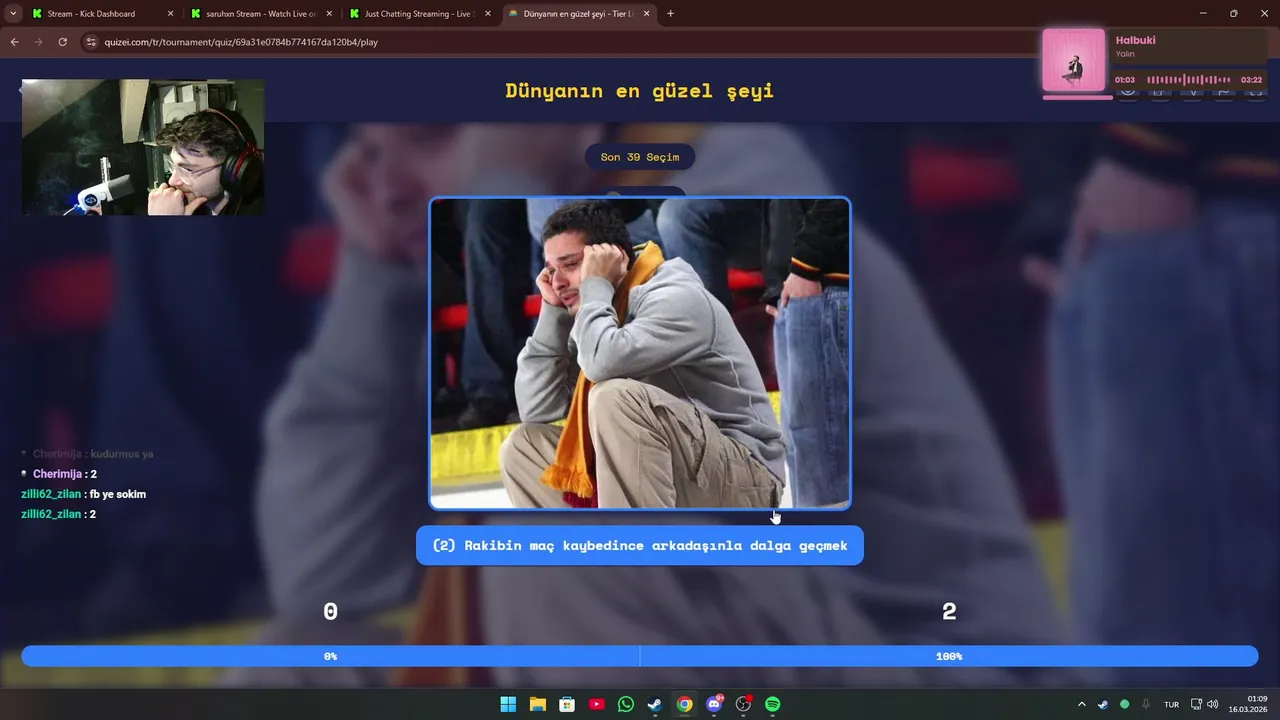Go forward to the next page
1280x720 pixels.
pyautogui.click(x=38, y=42)
